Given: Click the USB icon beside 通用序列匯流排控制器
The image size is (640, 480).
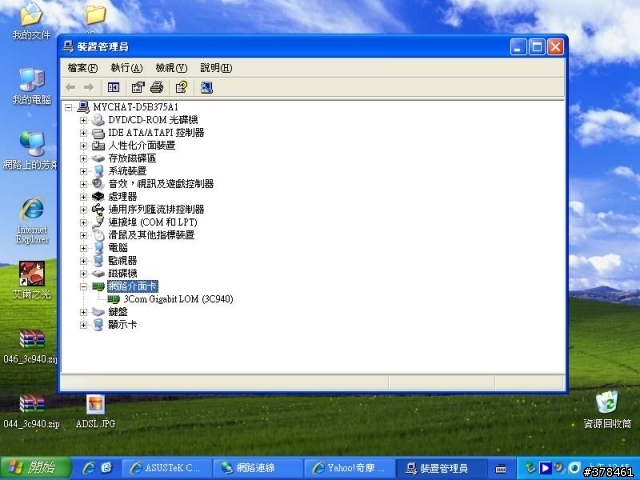Looking at the screenshot, I should point(98,209).
